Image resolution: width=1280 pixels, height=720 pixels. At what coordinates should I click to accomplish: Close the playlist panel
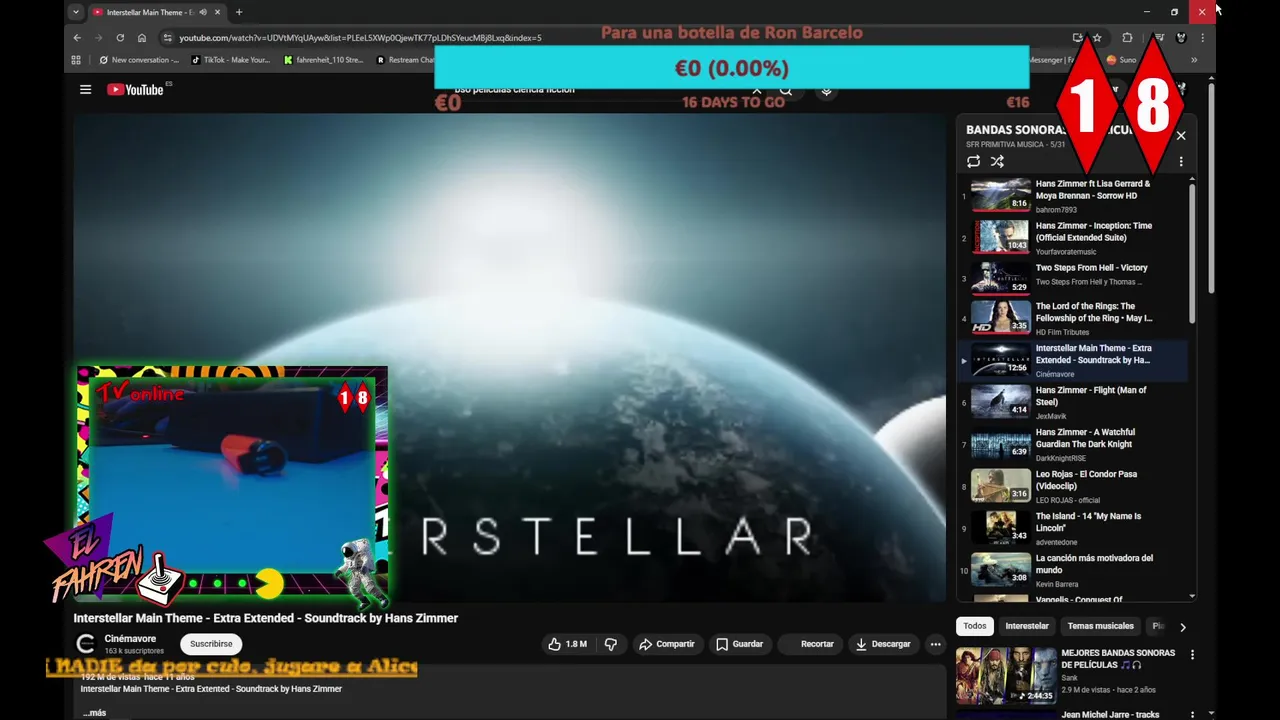click(1181, 135)
